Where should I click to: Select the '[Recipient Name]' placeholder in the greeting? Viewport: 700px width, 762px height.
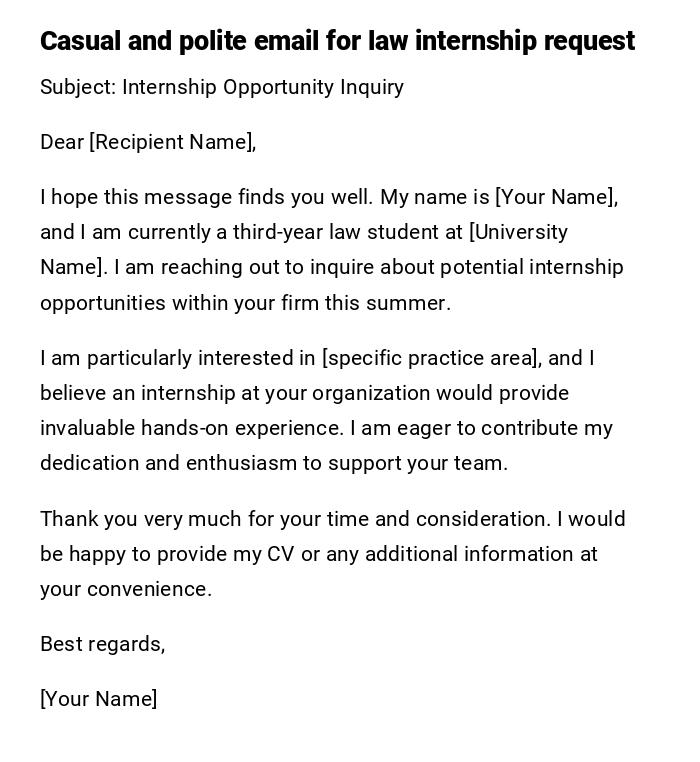[171, 142]
